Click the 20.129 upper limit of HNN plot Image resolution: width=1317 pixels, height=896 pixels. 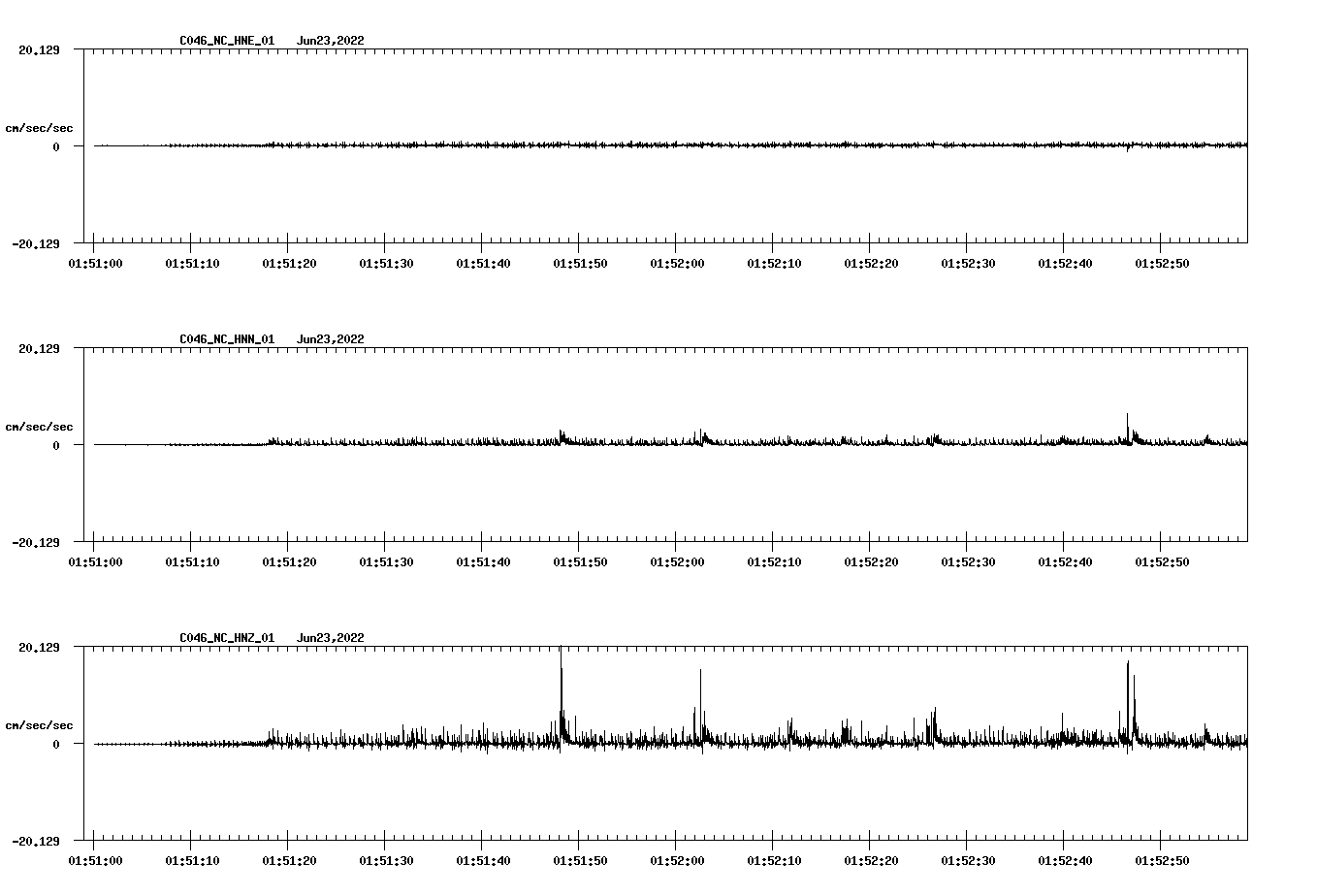[40, 348]
